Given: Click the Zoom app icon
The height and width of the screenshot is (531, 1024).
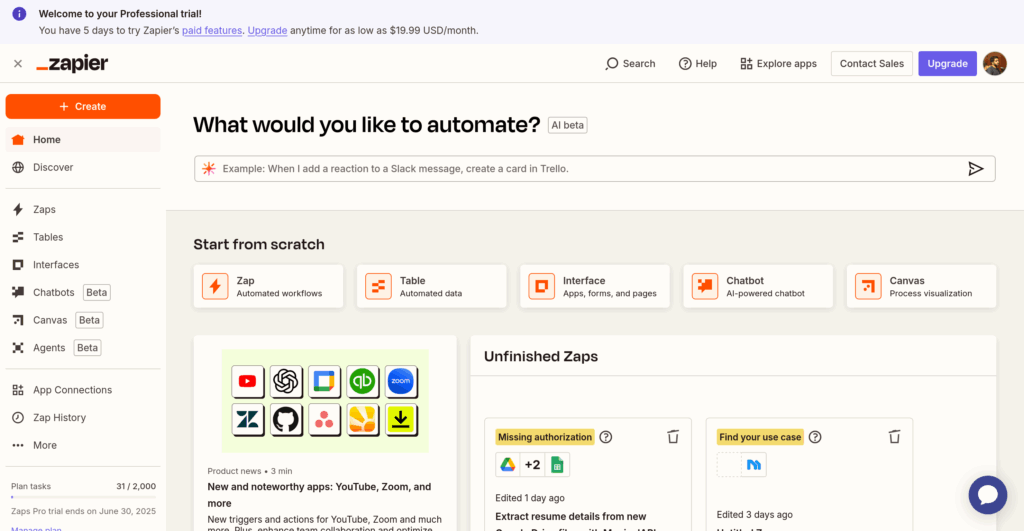Looking at the screenshot, I should coord(401,381).
